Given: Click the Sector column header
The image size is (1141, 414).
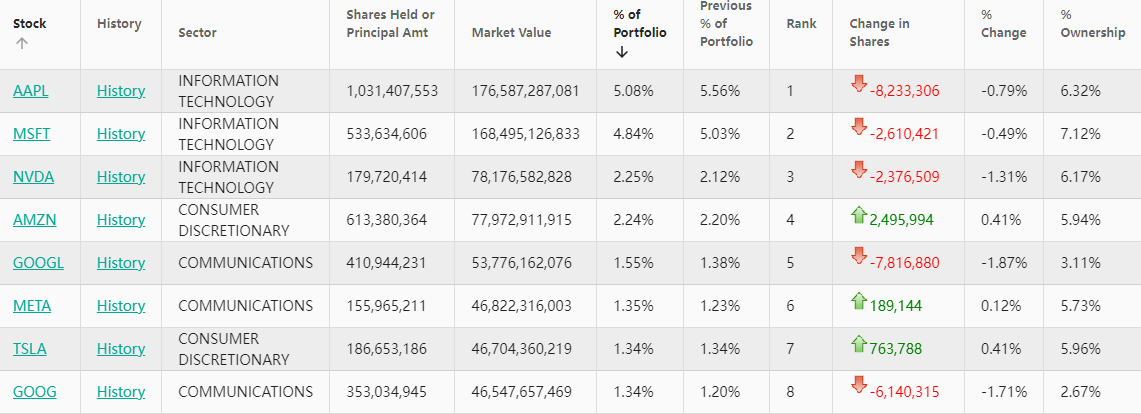Looking at the screenshot, I should click(x=197, y=33).
